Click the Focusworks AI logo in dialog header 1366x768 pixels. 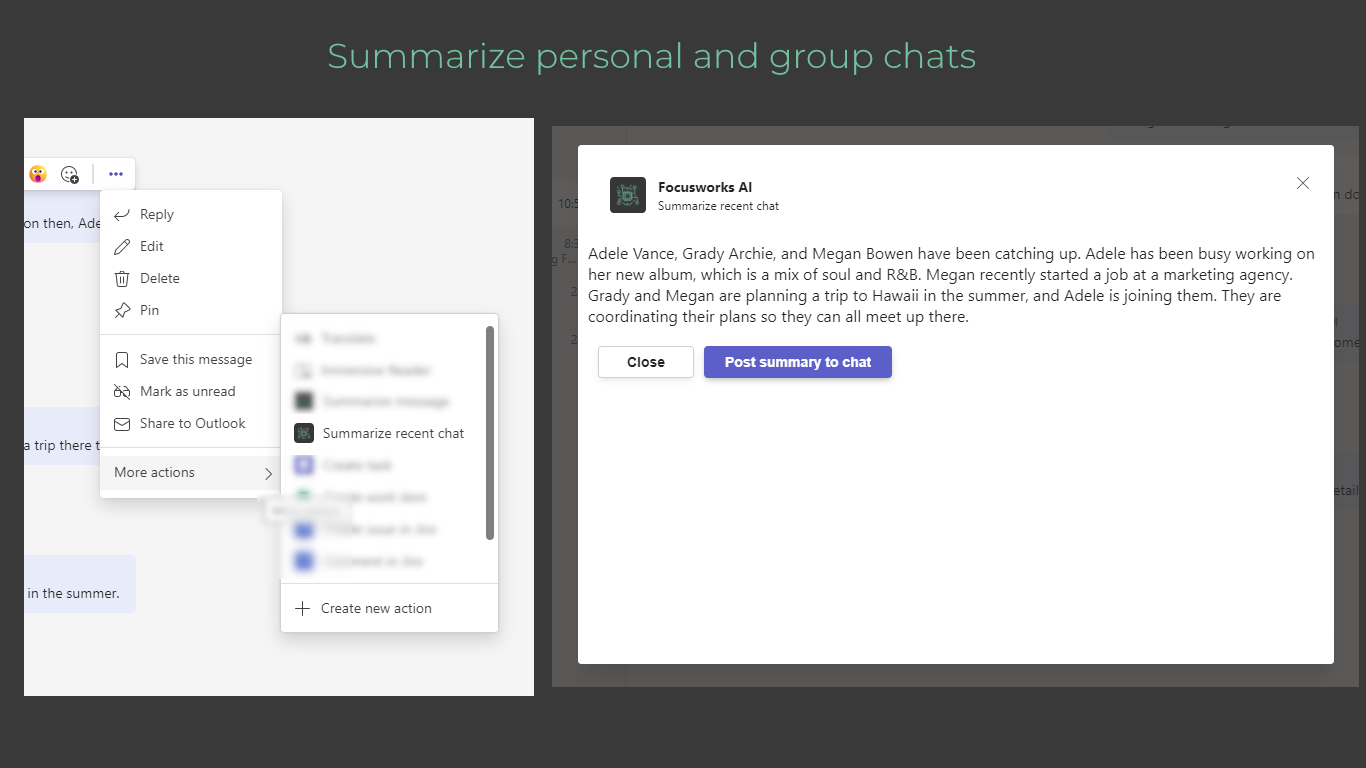[x=628, y=195]
